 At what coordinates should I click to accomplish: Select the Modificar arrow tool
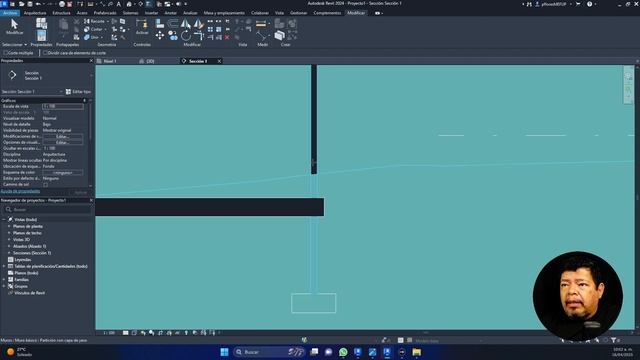pyautogui.click(x=14, y=24)
